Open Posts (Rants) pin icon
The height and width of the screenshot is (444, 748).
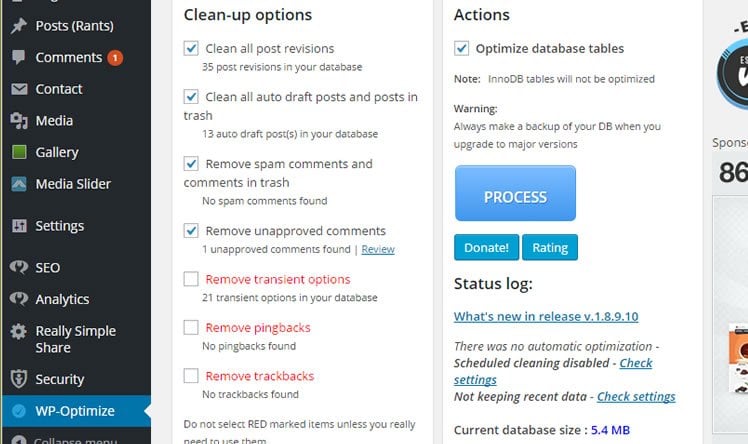coord(19,26)
